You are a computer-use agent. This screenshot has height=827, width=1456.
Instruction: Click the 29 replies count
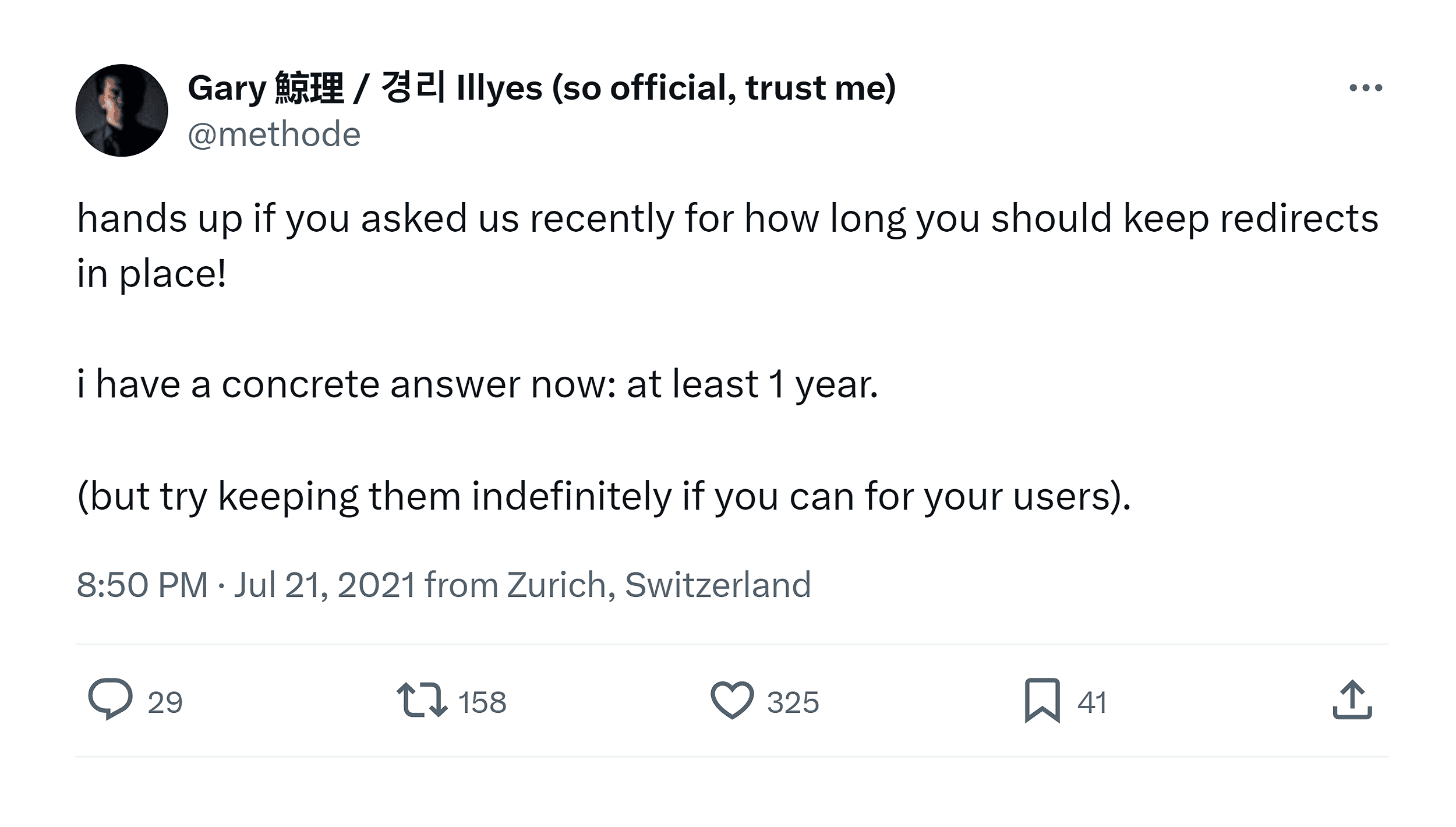coord(165,702)
